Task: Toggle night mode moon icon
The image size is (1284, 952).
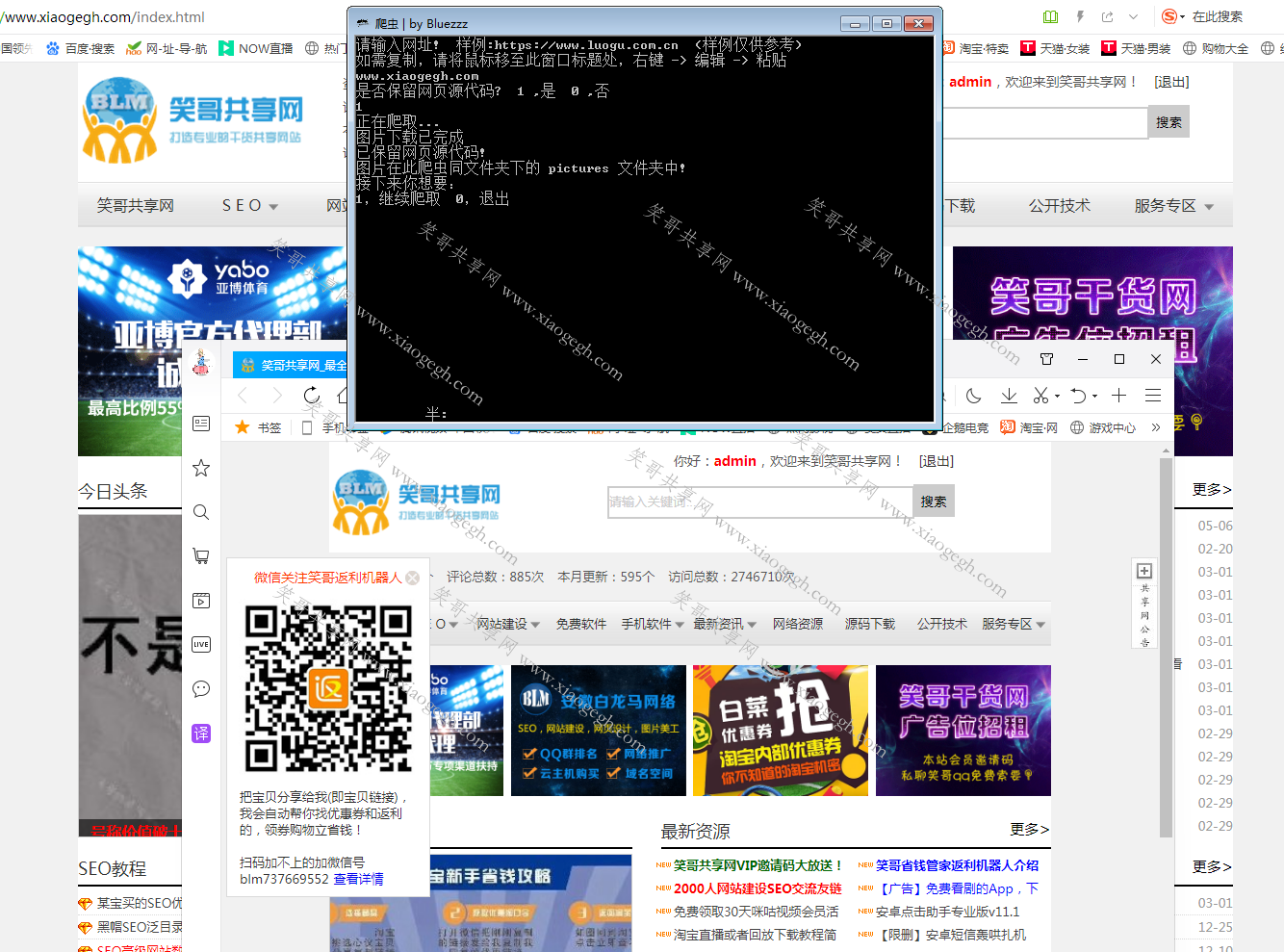Action: pyautogui.click(x=974, y=396)
